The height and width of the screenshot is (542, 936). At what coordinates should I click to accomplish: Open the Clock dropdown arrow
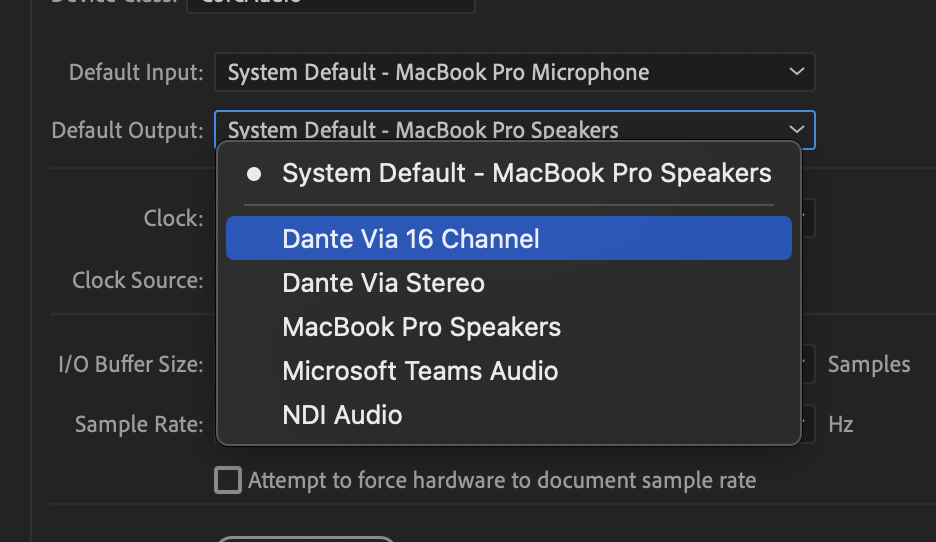click(808, 218)
